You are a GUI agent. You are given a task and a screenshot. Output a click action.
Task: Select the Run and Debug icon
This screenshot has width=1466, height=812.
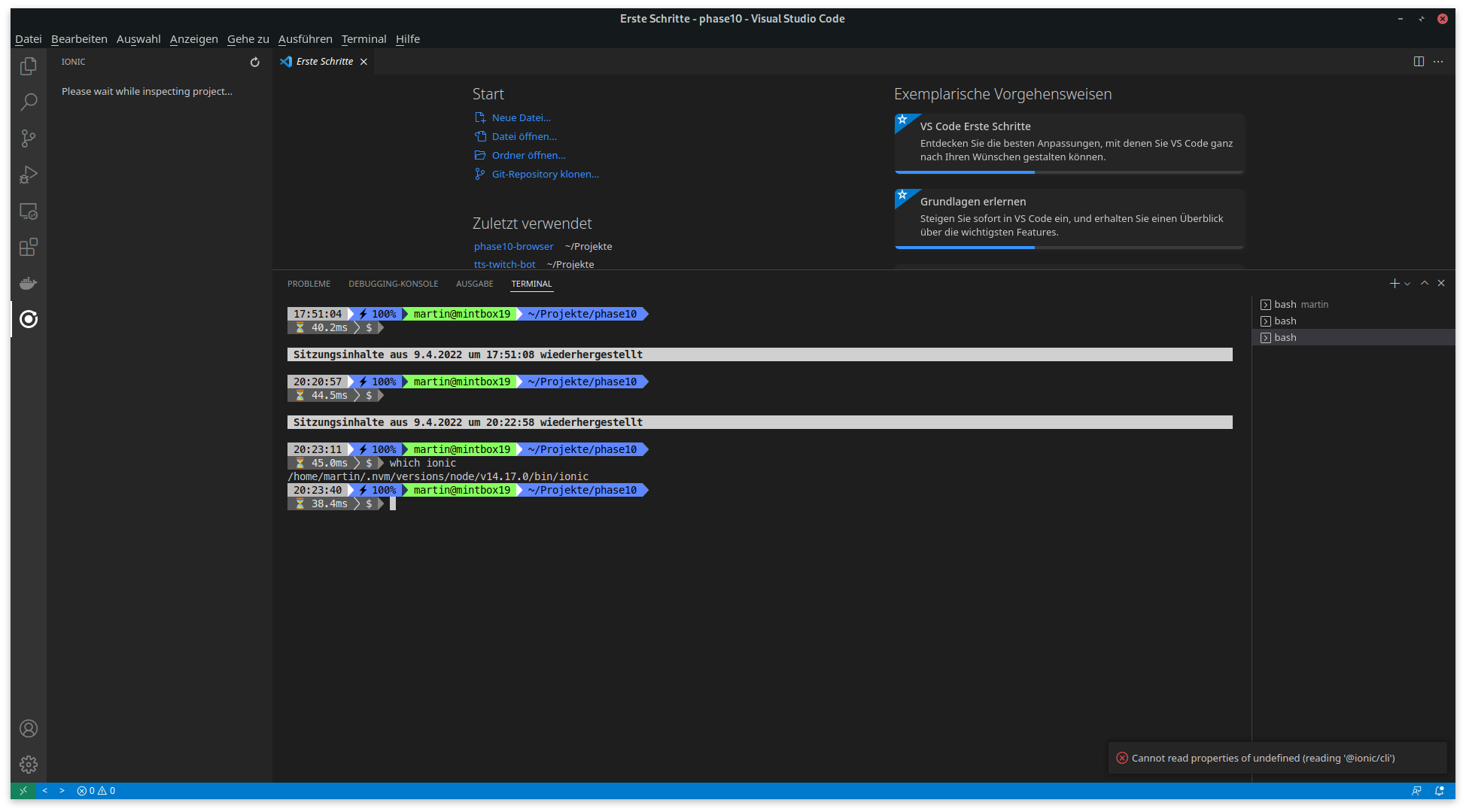28,175
